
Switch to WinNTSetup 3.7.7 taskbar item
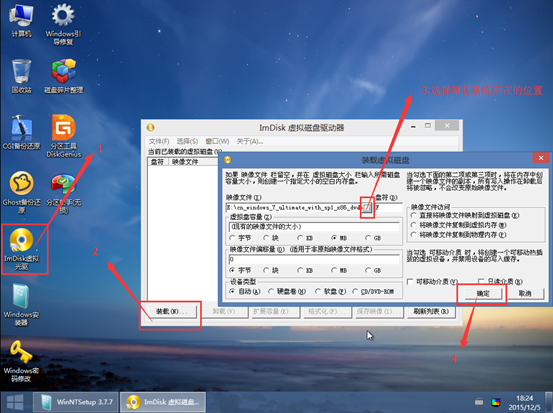click(75, 402)
